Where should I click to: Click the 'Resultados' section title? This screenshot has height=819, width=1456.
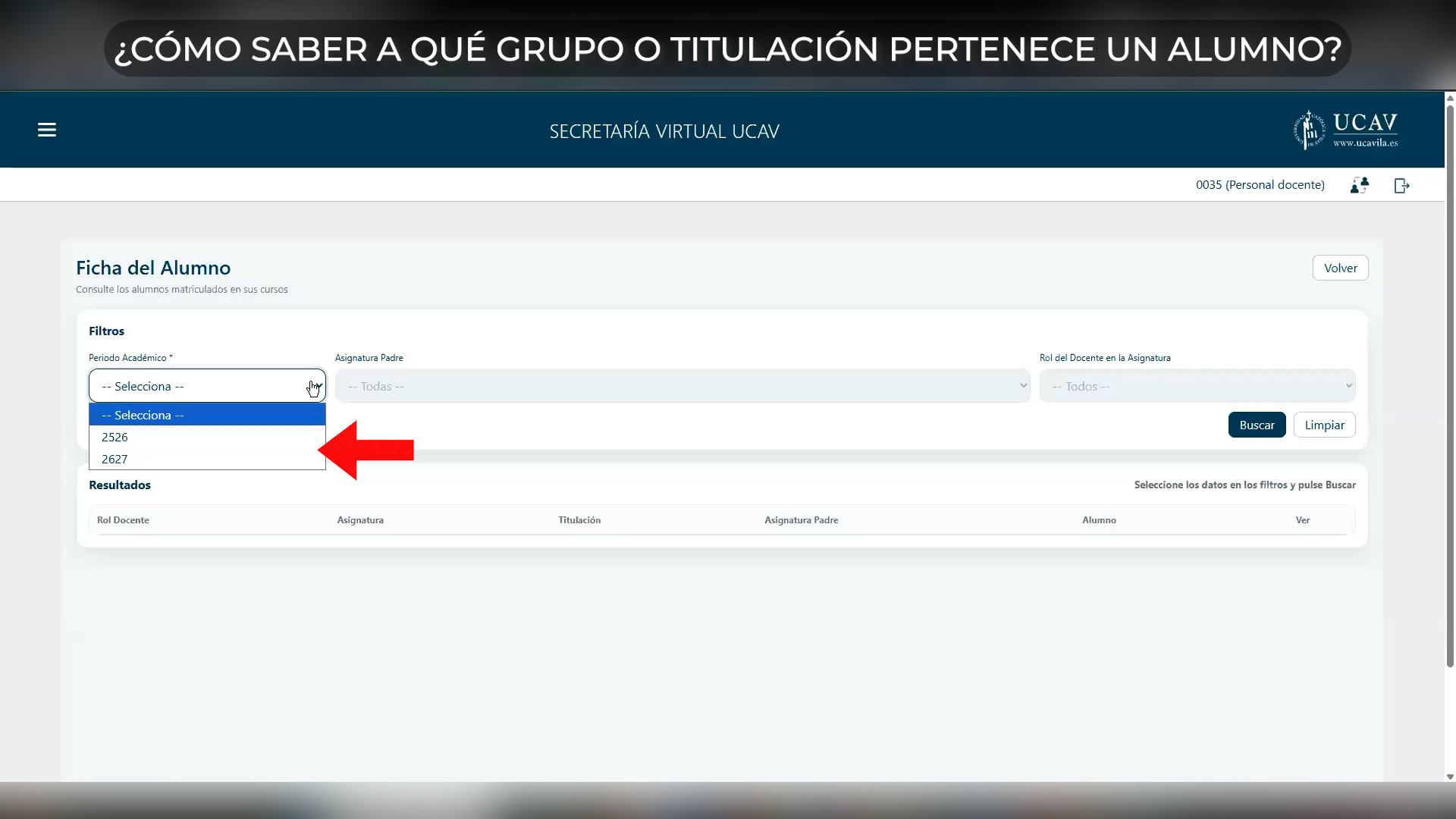[x=120, y=485]
